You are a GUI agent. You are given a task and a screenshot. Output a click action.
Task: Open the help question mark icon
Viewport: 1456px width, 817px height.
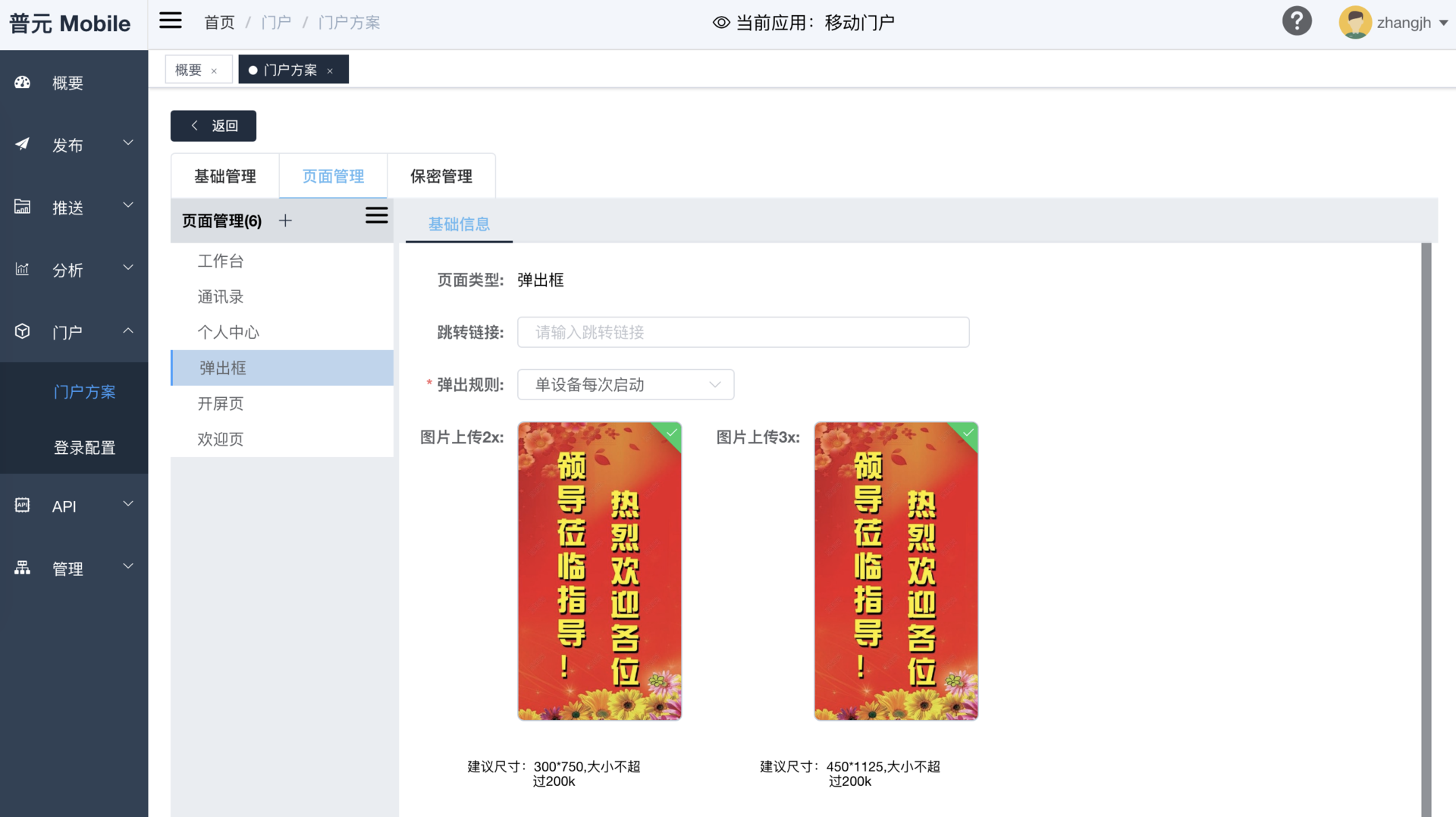[1297, 21]
